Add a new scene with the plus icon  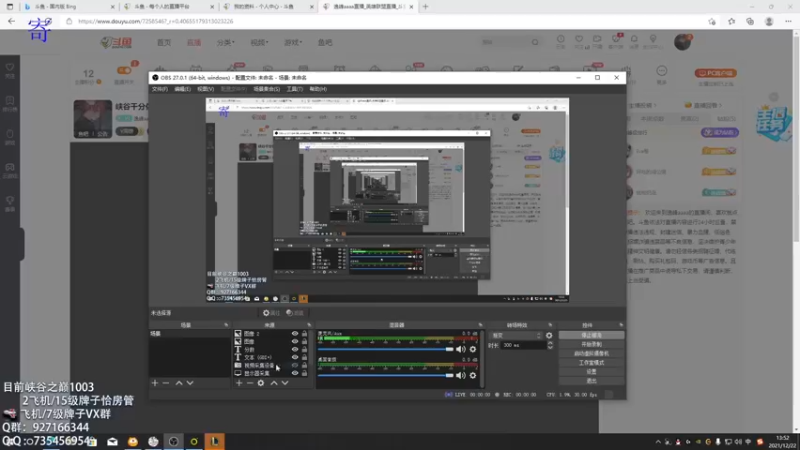pyautogui.click(x=155, y=383)
